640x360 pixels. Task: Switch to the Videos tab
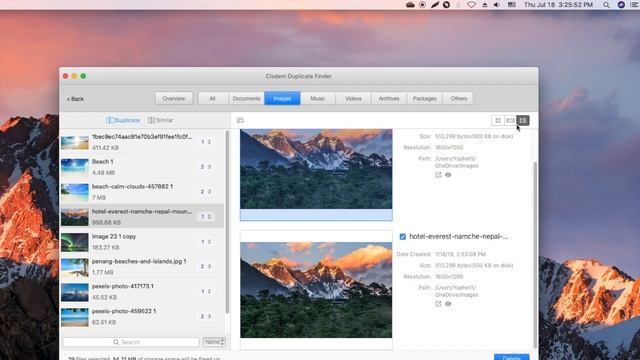353,98
